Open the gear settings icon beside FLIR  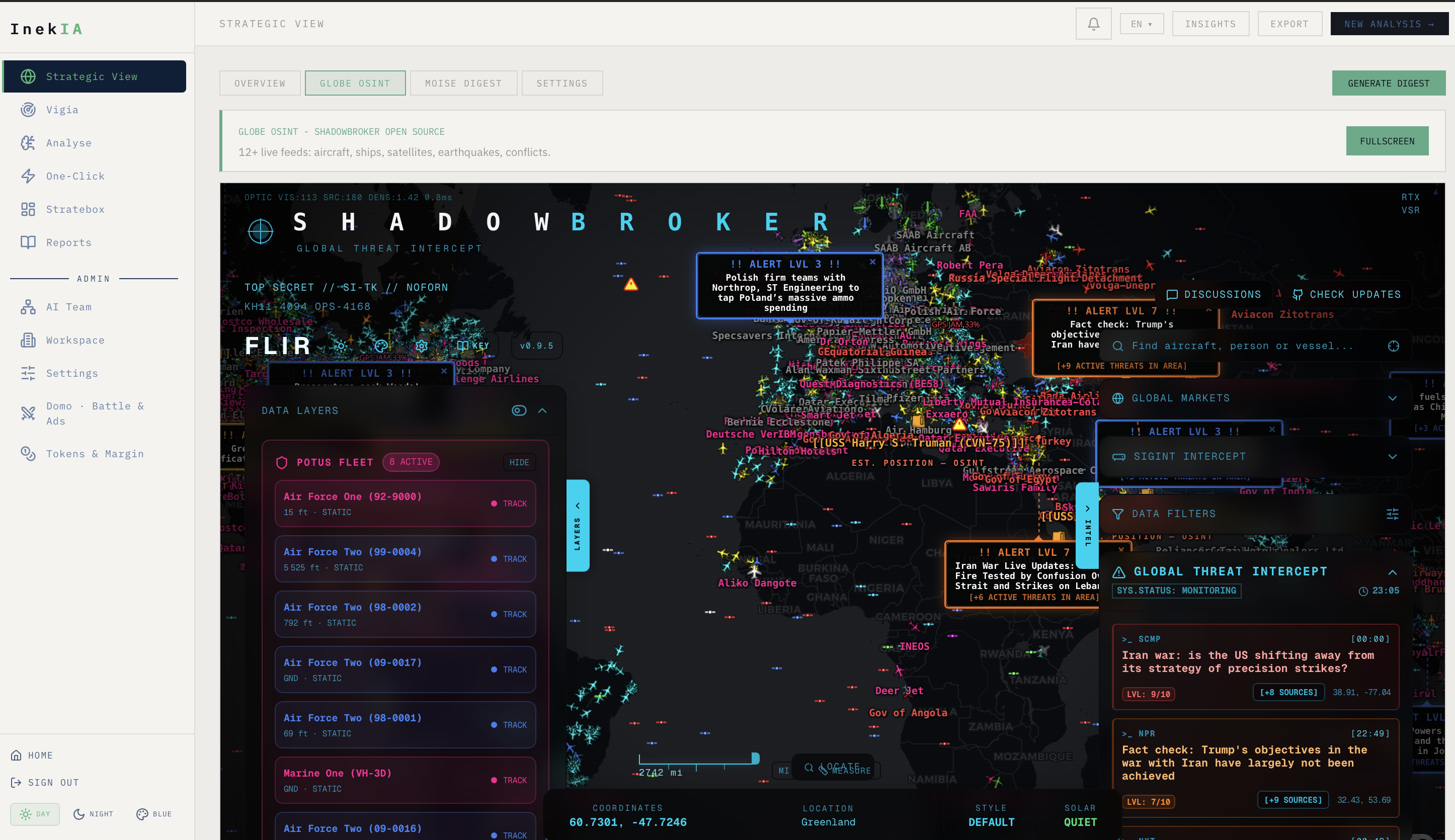tap(421, 346)
